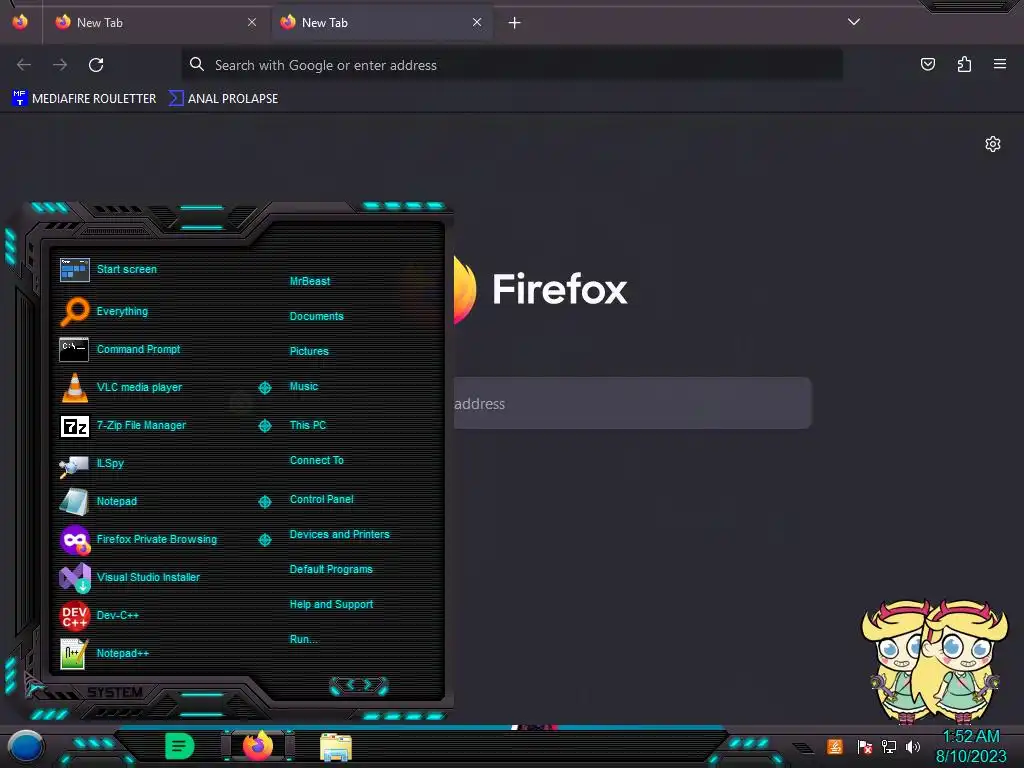Click the new tab page search box
The image size is (1024, 768).
coord(632,403)
